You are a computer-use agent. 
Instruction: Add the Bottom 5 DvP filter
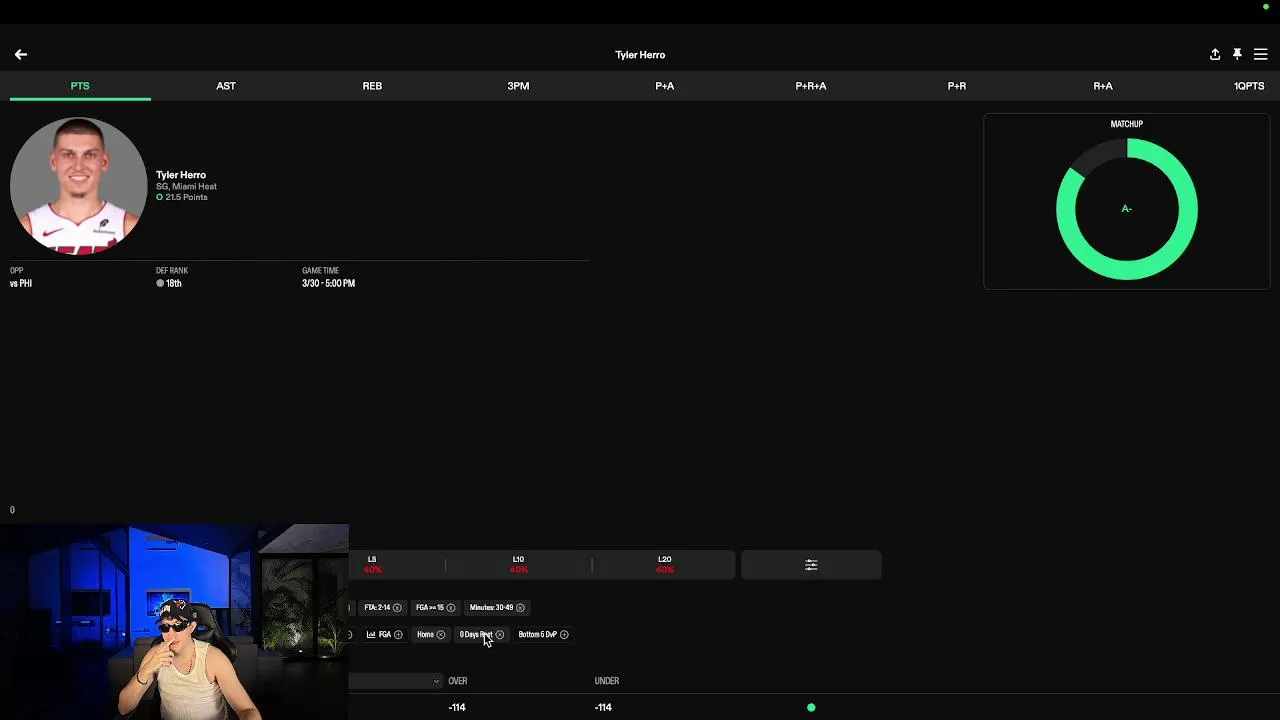(x=564, y=635)
